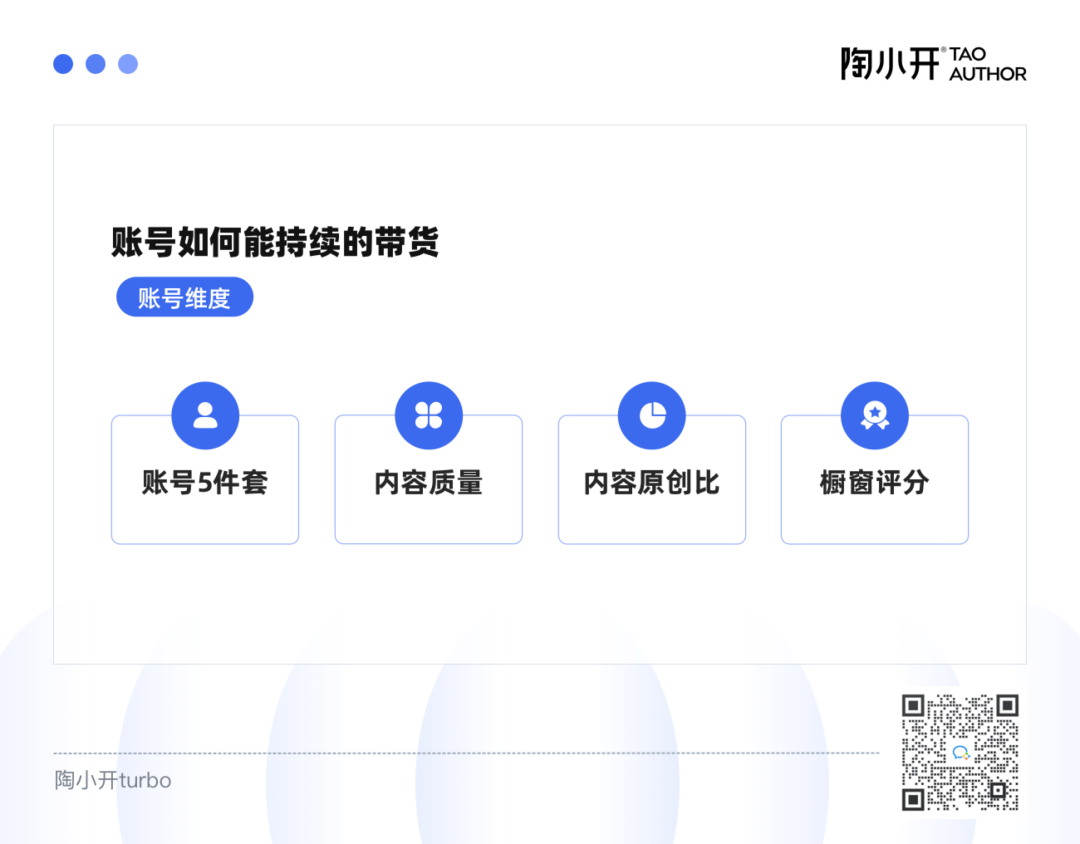This screenshot has width=1080, height=844.
Task: Click the heading 账号如何能持续的带货
Action: [276, 242]
